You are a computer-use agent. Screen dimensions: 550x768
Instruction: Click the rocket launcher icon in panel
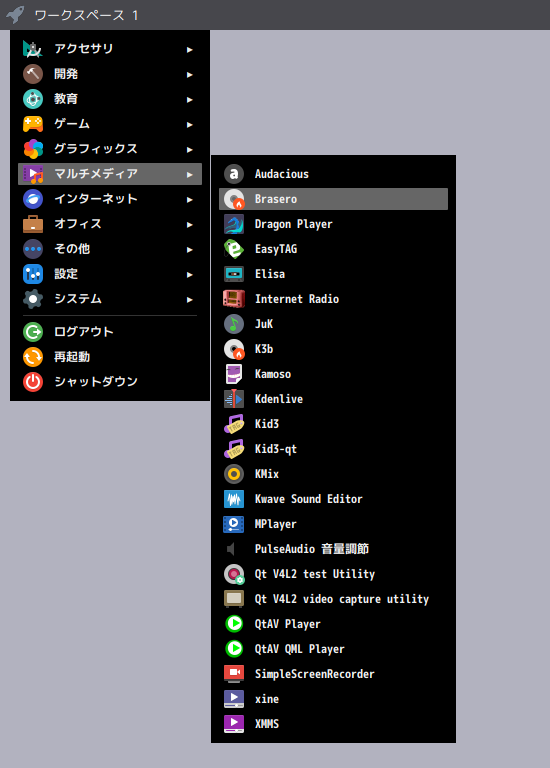click(x=16, y=15)
